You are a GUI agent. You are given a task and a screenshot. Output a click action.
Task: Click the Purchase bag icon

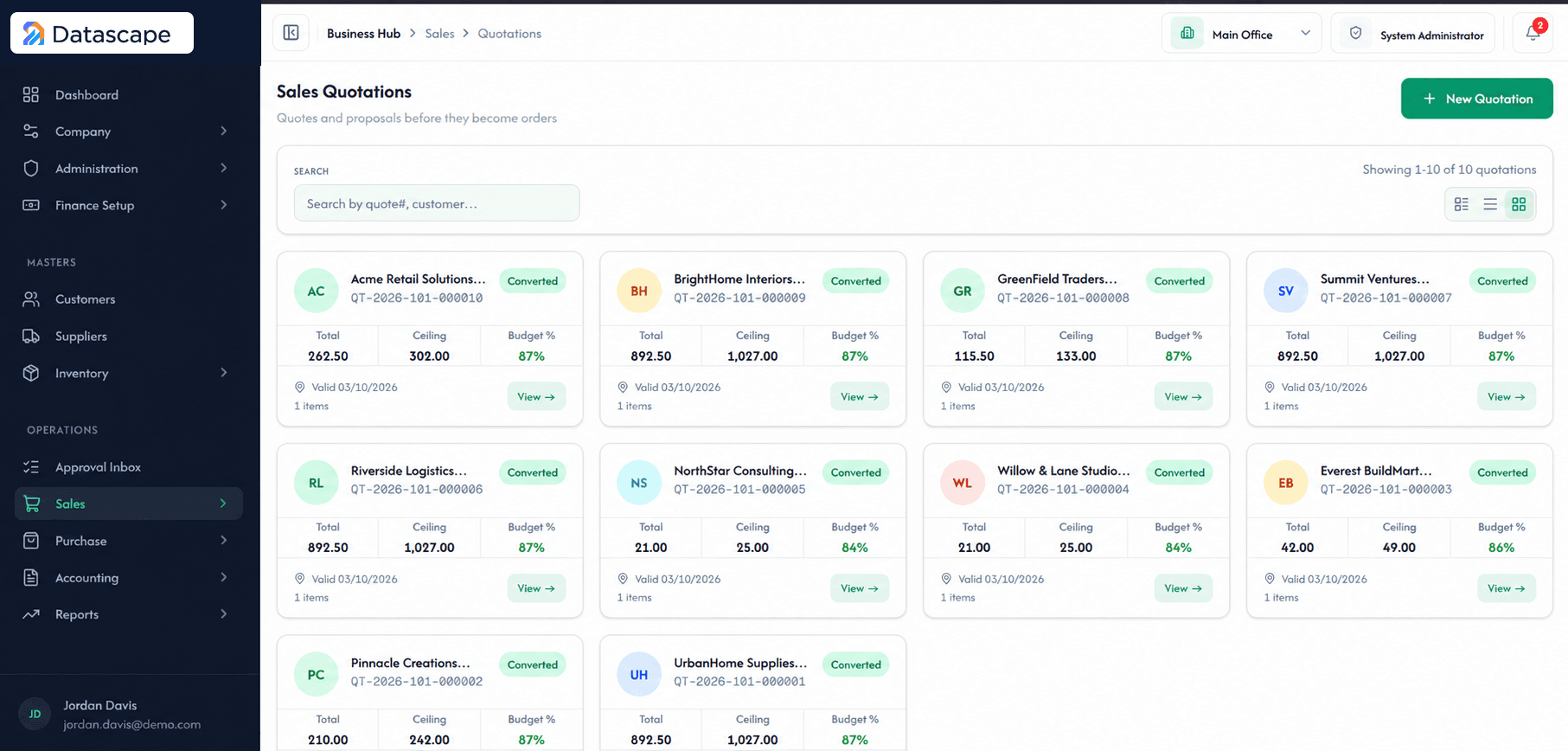pyautogui.click(x=31, y=541)
